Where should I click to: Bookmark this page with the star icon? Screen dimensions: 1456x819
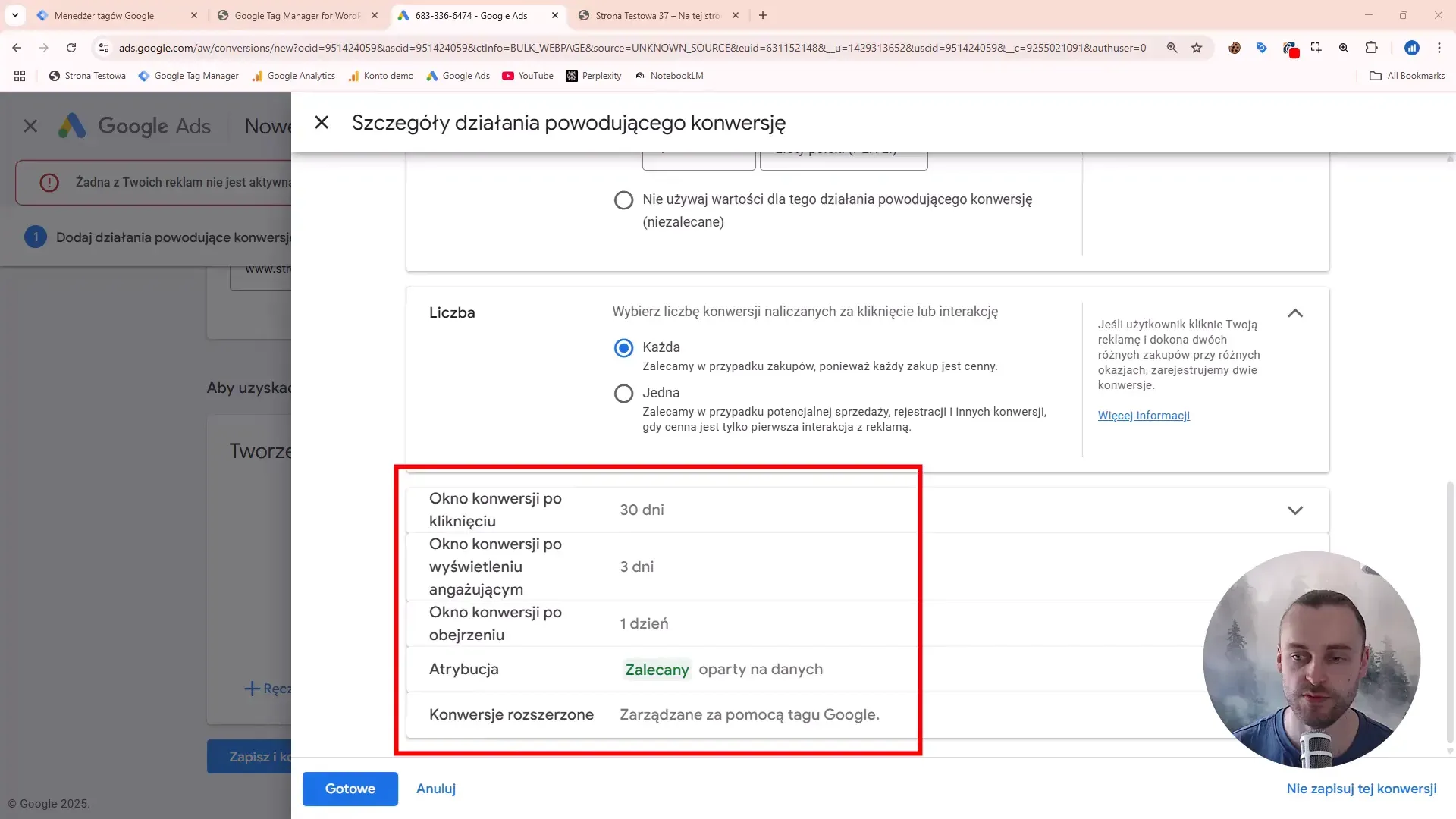click(1197, 48)
